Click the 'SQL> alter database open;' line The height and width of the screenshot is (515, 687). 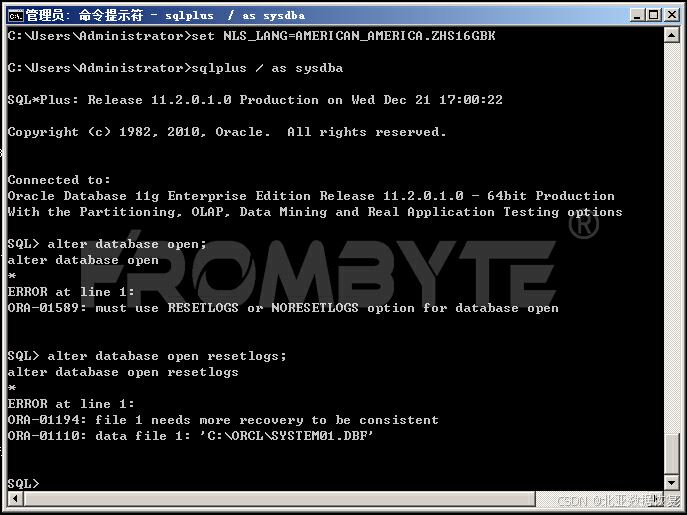[x=107, y=244]
